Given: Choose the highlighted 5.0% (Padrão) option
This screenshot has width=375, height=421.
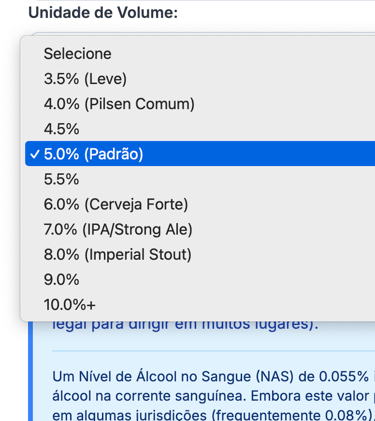Looking at the screenshot, I should pyautogui.click(x=200, y=154).
